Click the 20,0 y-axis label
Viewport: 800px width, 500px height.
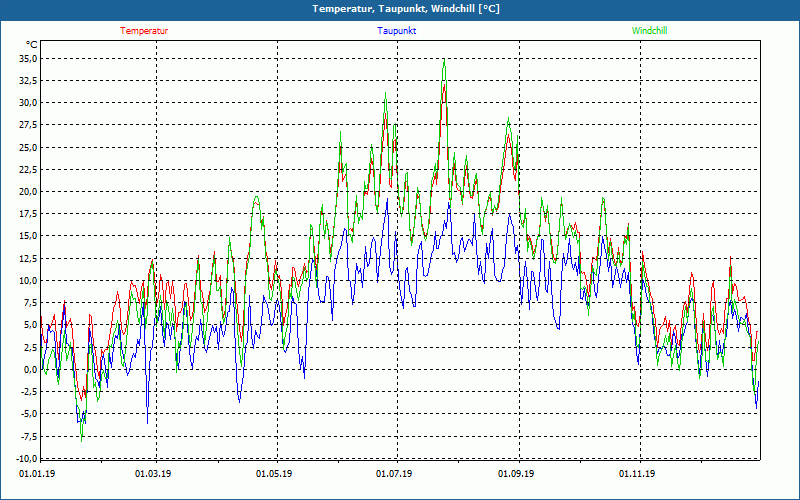(x=27, y=191)
